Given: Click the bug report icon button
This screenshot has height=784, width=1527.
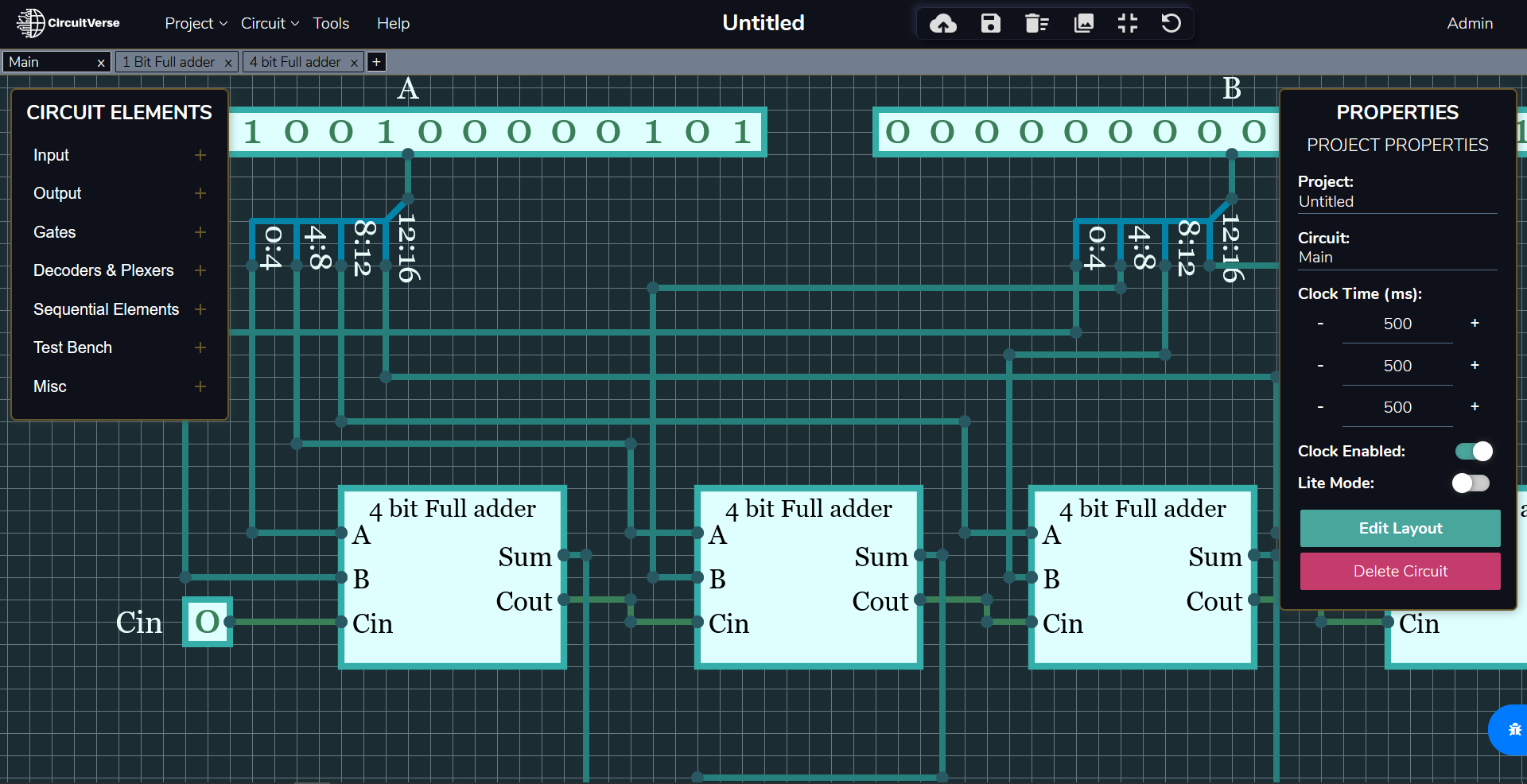Looking at the screenshot, I should coord(1513,729).
